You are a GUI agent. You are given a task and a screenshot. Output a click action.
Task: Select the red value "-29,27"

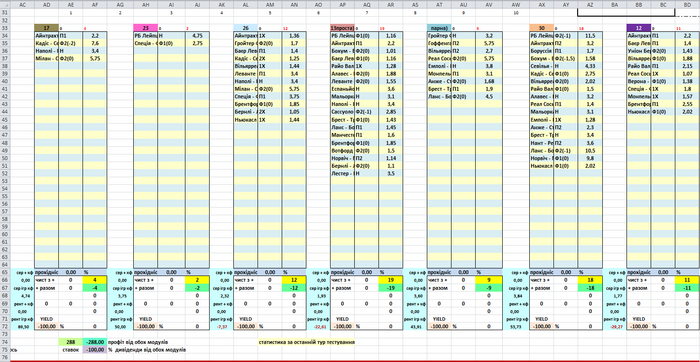click(615, 327)
